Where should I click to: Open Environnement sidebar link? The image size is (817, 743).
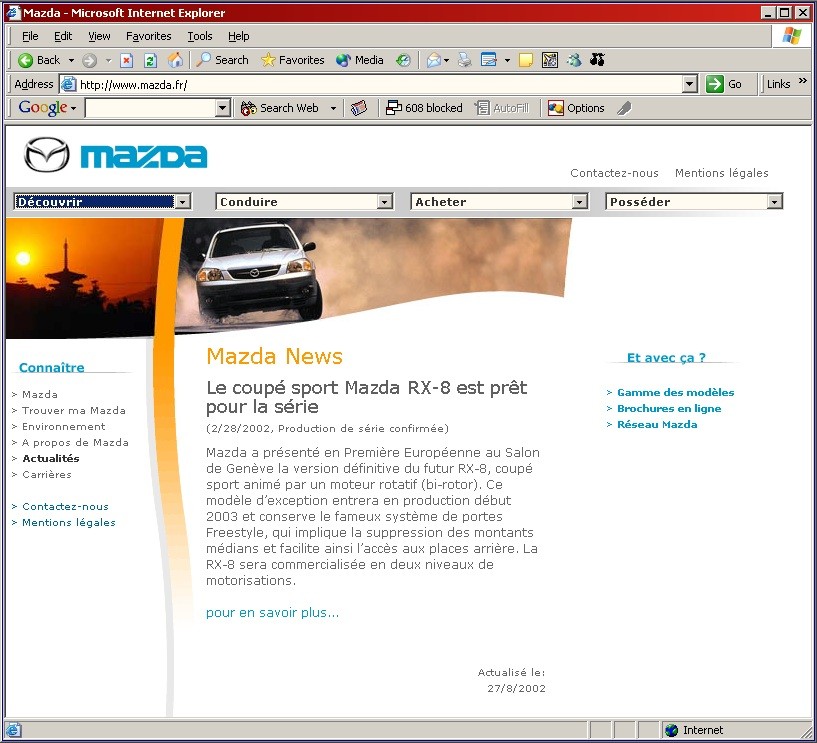click(64, 427)
